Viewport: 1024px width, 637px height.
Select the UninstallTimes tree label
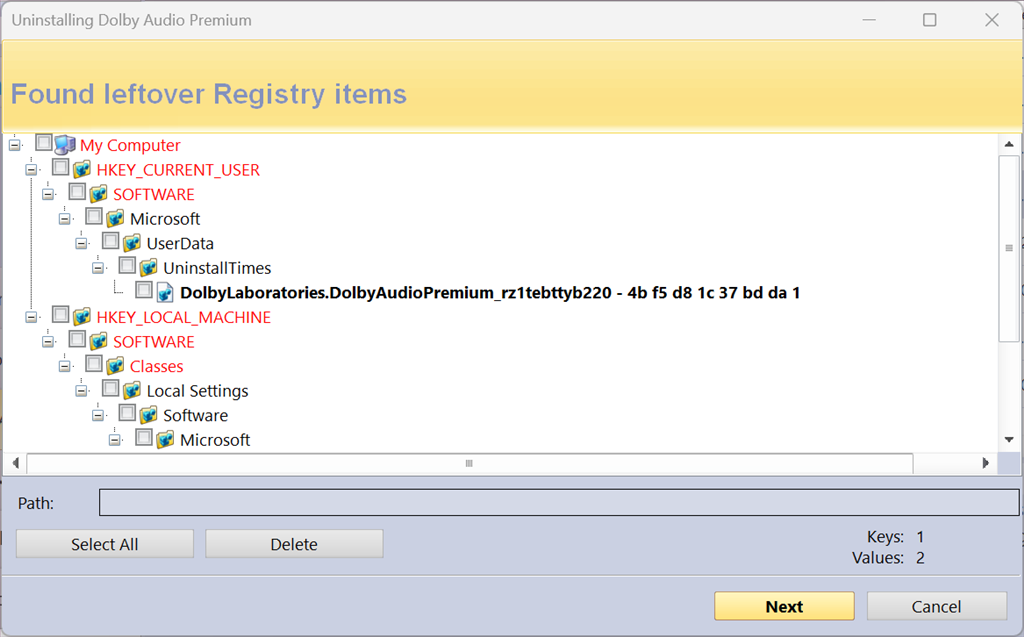pyautogui.click(x=217, y=268)
